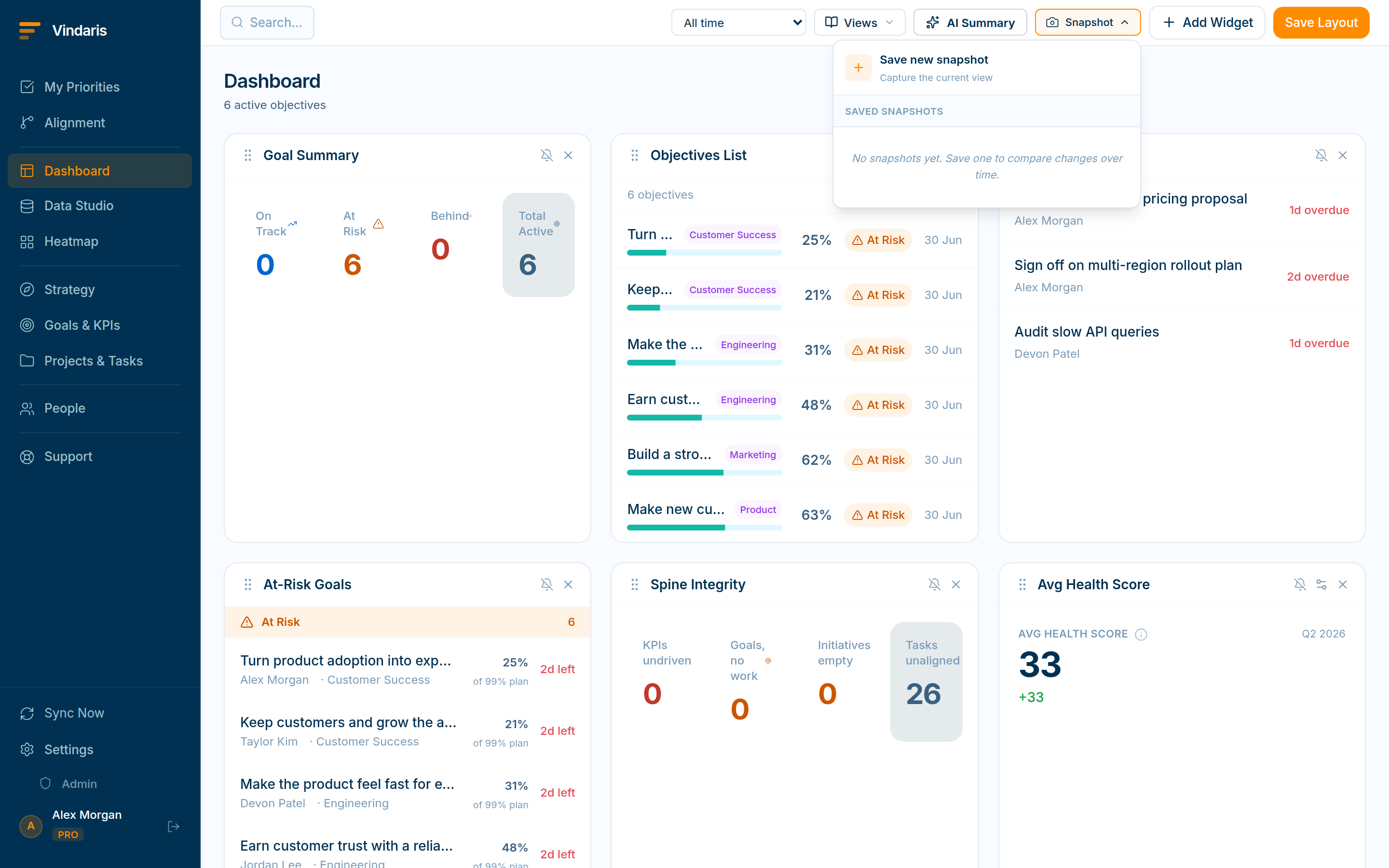Open Data Studio from sidebar
The width and height of the screenshot is (1389, 868).
click(100, 205)
